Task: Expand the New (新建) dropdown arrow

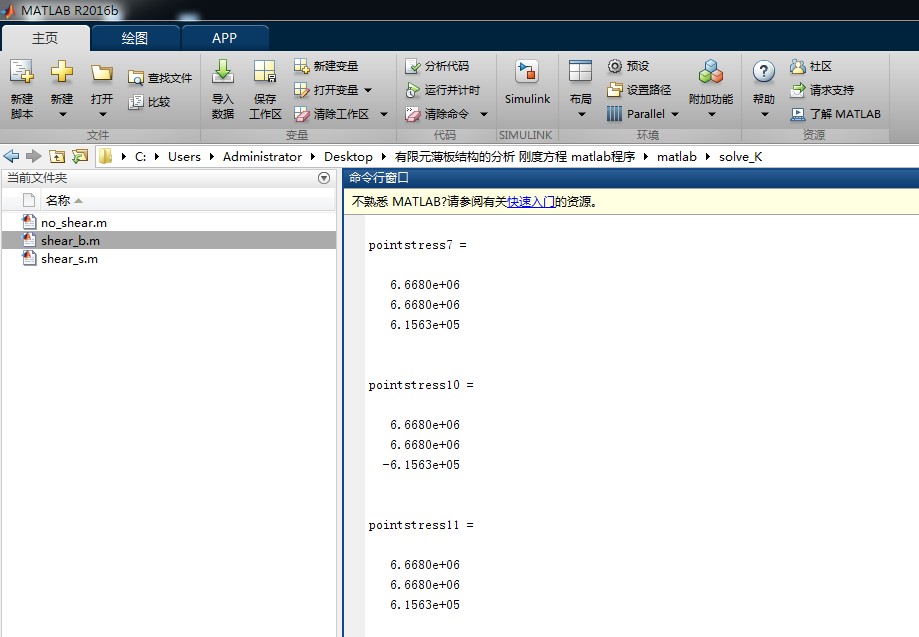Action: click(62, 114)
